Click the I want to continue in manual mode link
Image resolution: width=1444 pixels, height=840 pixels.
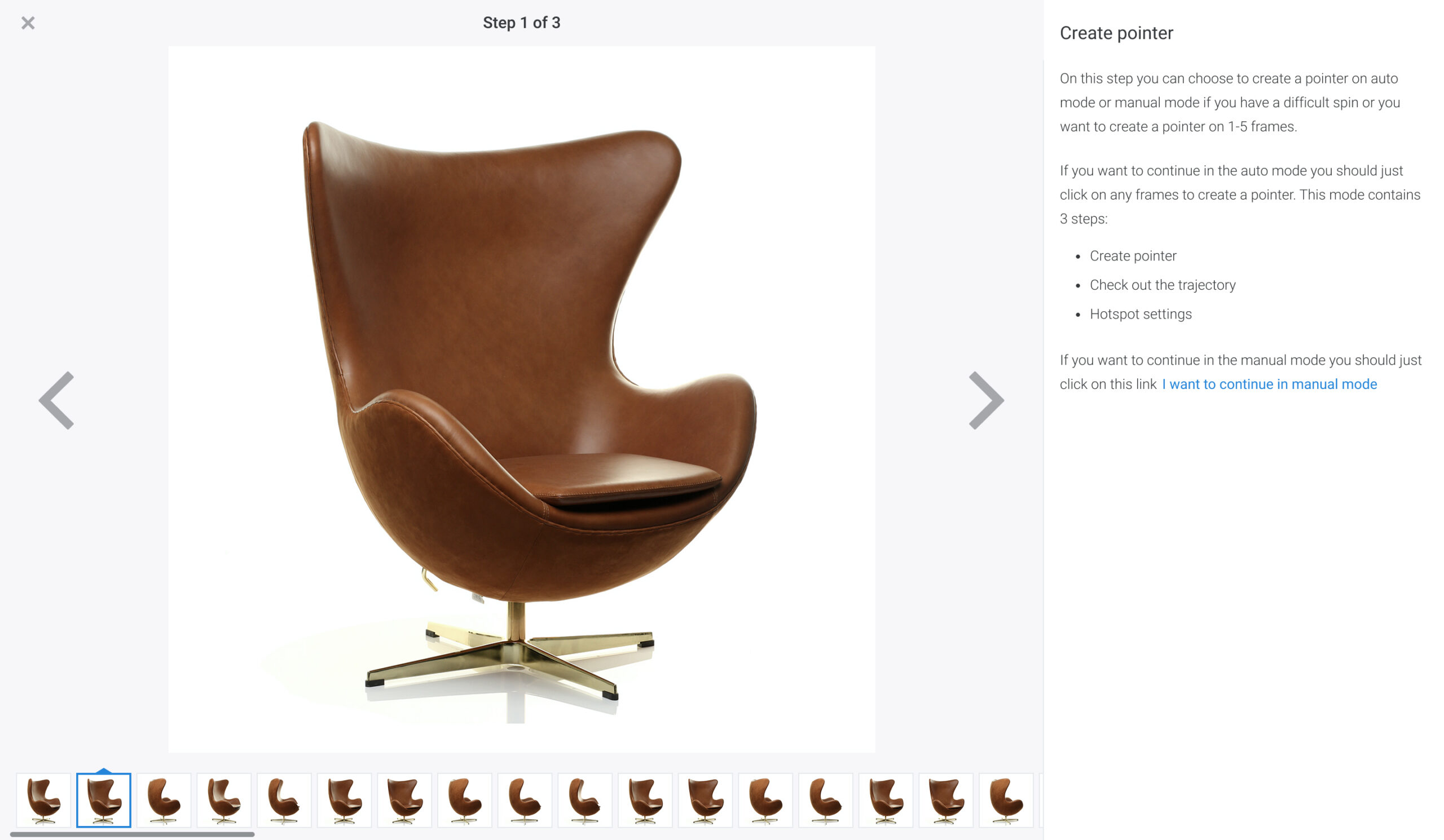(x=1269, y=384)
